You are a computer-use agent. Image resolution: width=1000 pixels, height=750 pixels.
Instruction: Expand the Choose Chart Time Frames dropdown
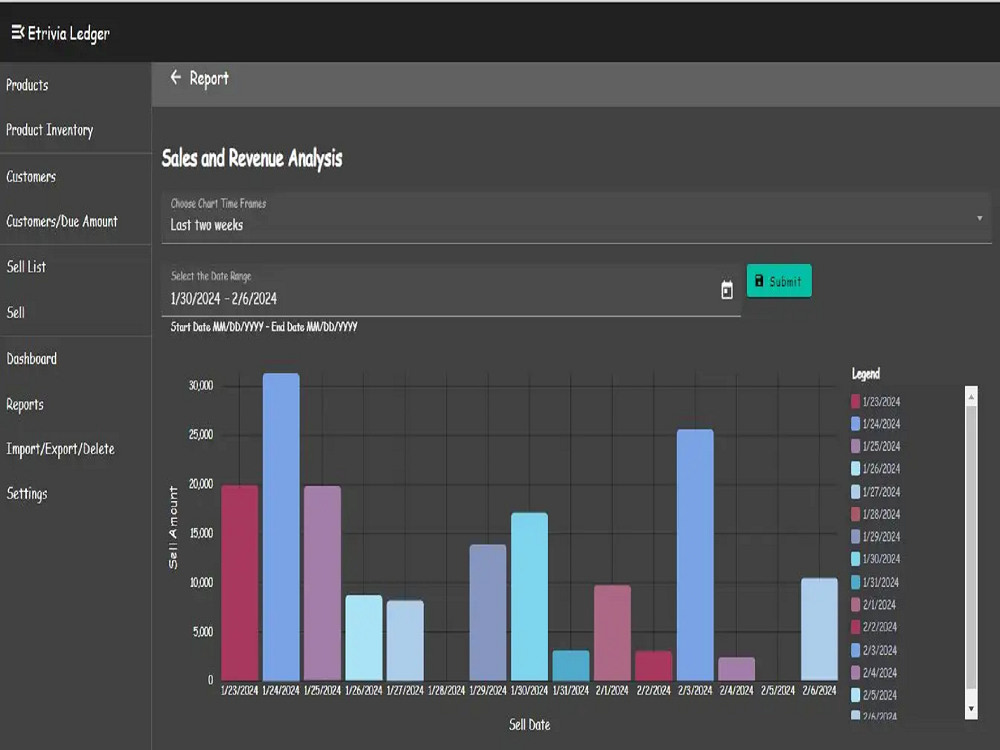[576, 217]
